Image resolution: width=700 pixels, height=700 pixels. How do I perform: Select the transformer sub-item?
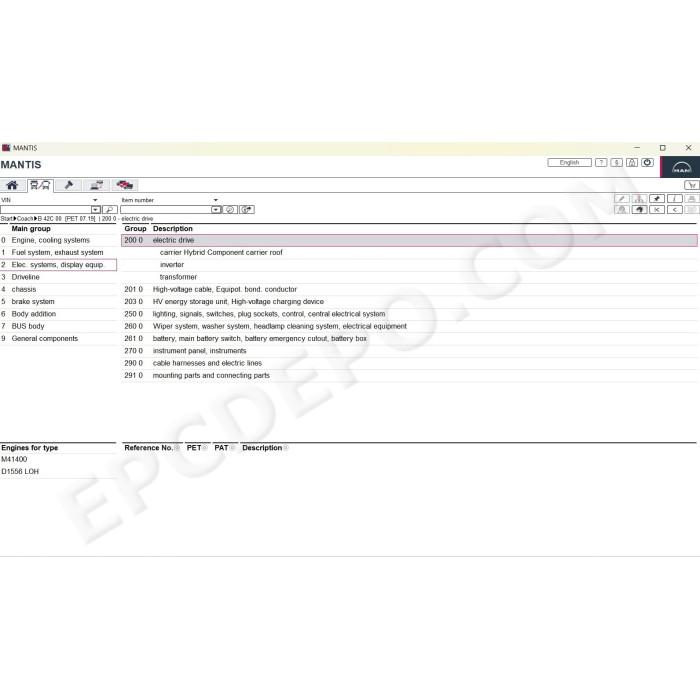409,277
